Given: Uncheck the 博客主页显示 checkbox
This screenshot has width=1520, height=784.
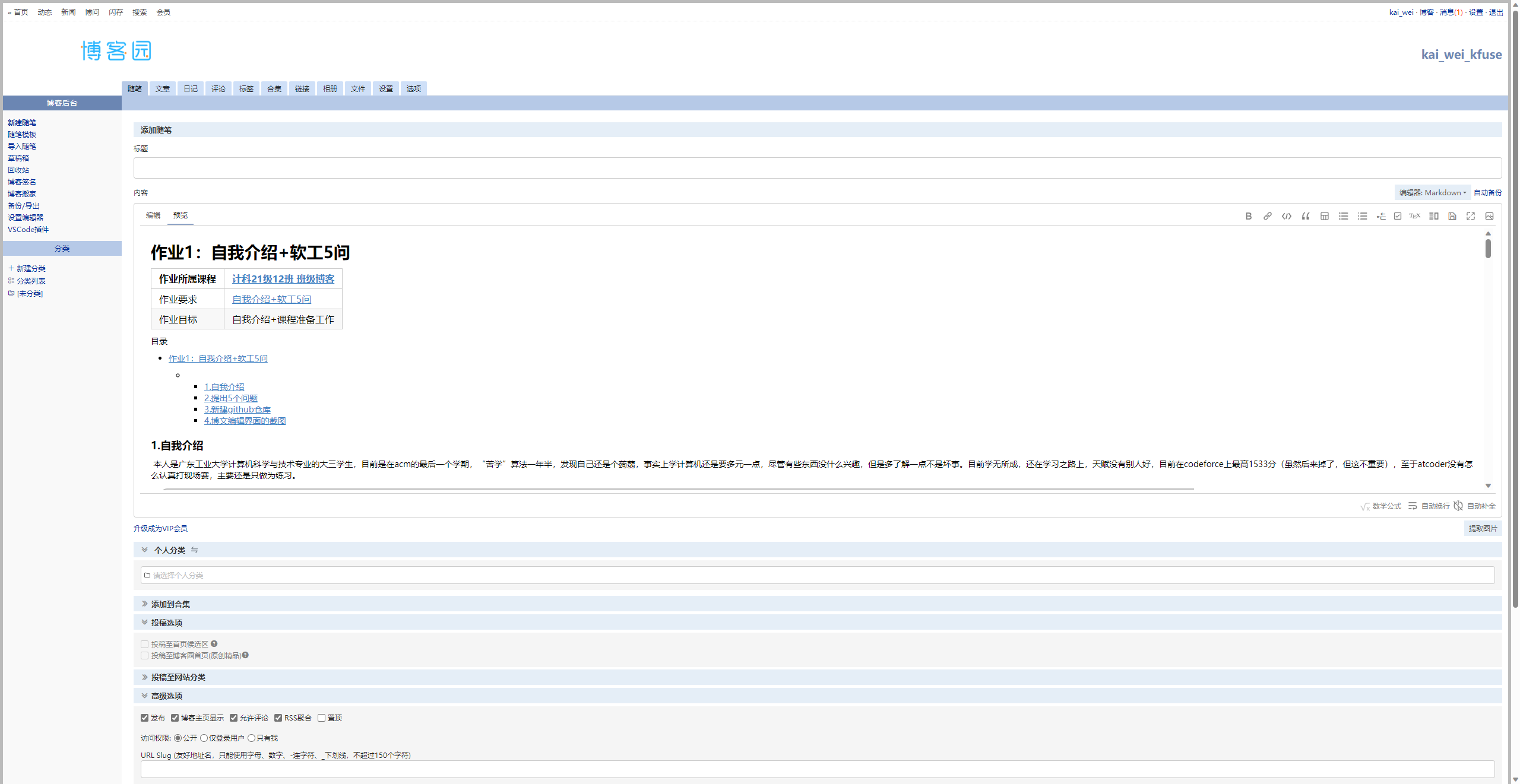Looking at the screenshot, I should tap(175, 718).
